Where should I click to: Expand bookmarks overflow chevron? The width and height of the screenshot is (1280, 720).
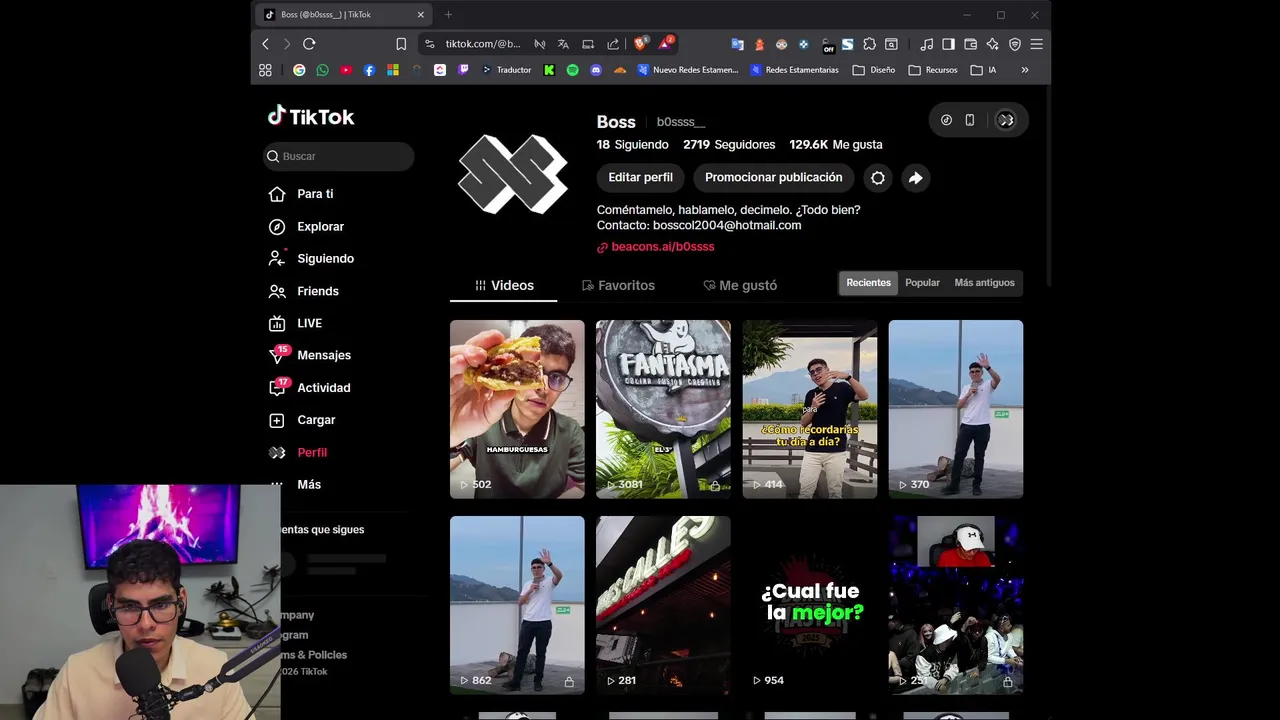[x=1024, y=70]
